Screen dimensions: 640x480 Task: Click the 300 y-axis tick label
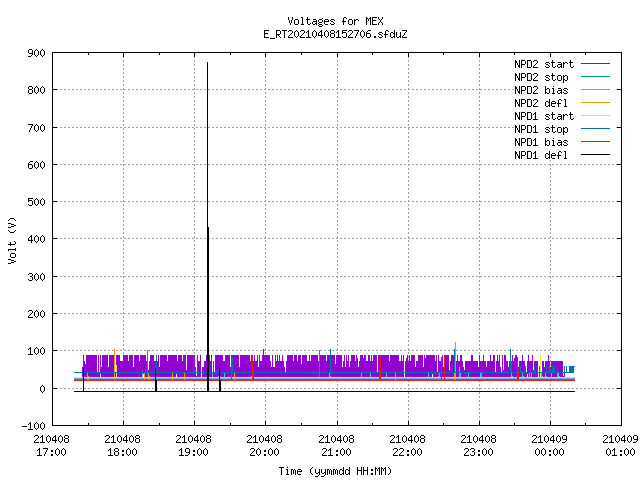(x=36, y=277)
